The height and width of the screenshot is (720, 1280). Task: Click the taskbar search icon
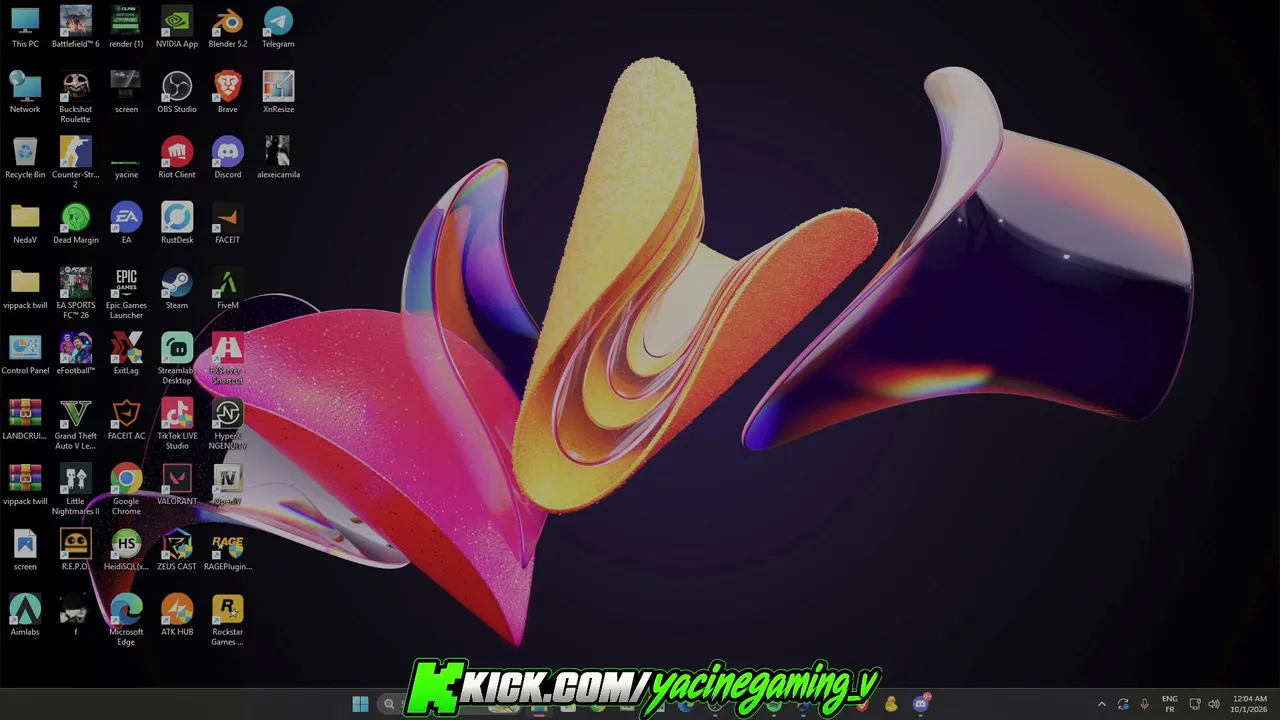(389, 704)
